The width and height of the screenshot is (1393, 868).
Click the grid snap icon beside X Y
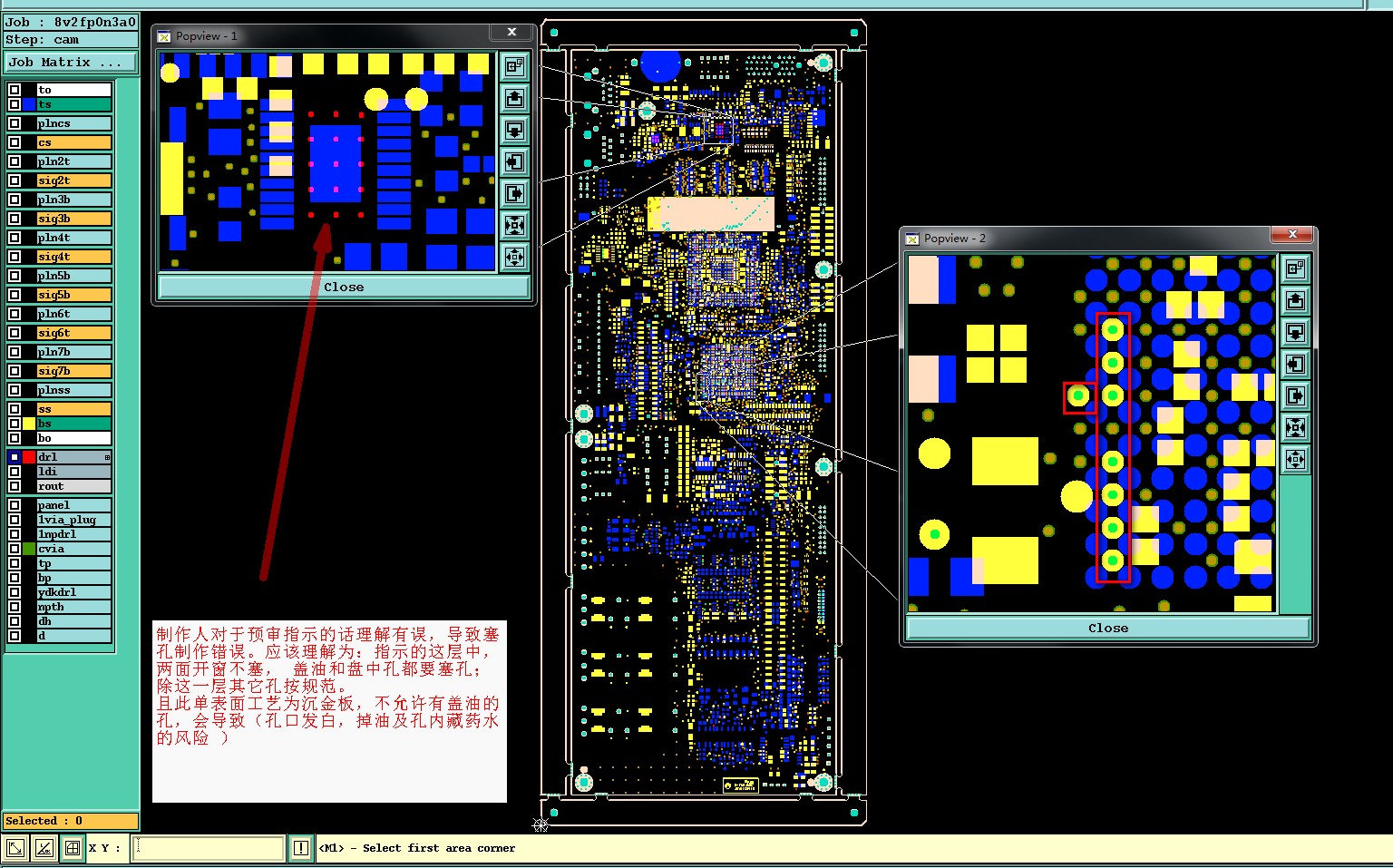pos(73,848)
